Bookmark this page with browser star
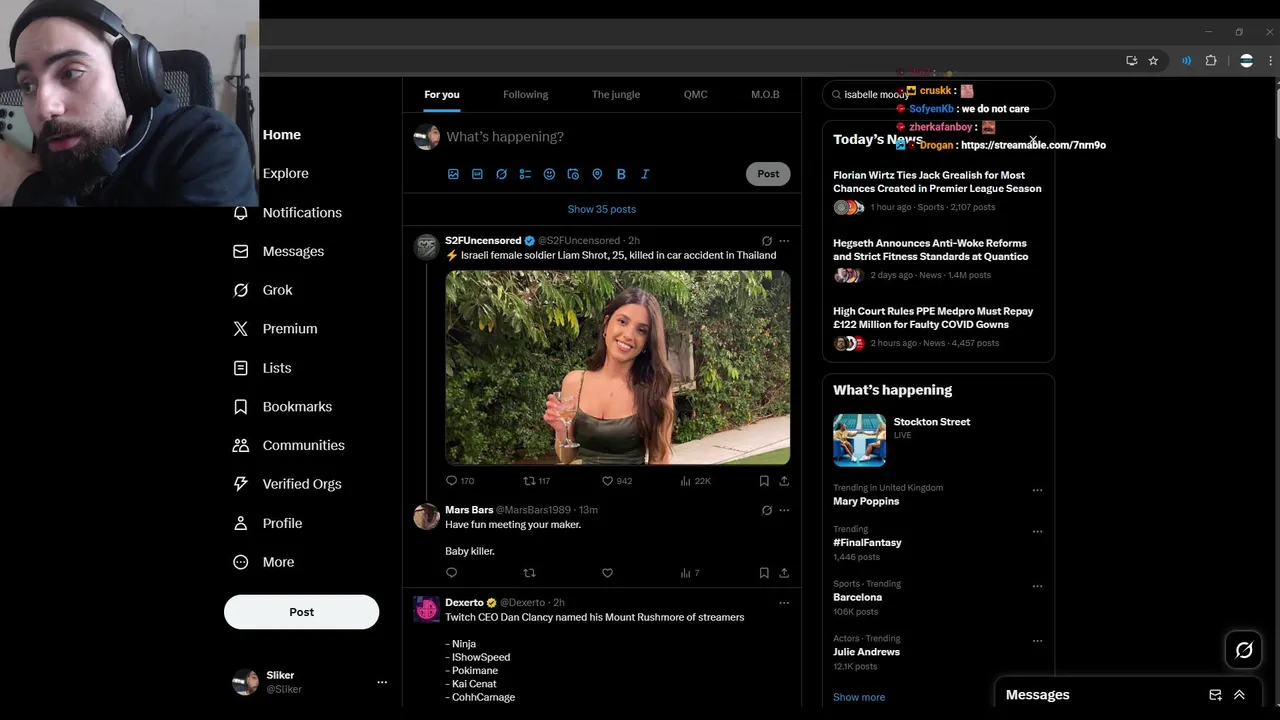Screen dimensions: 1280x720 1153,61
